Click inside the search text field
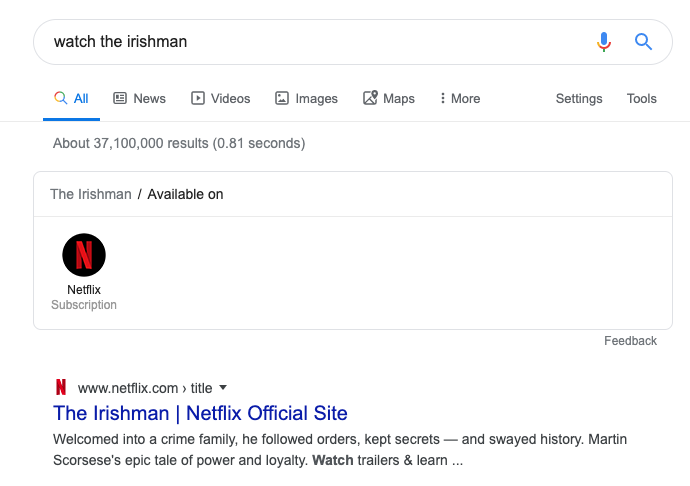 pos(300,42)
